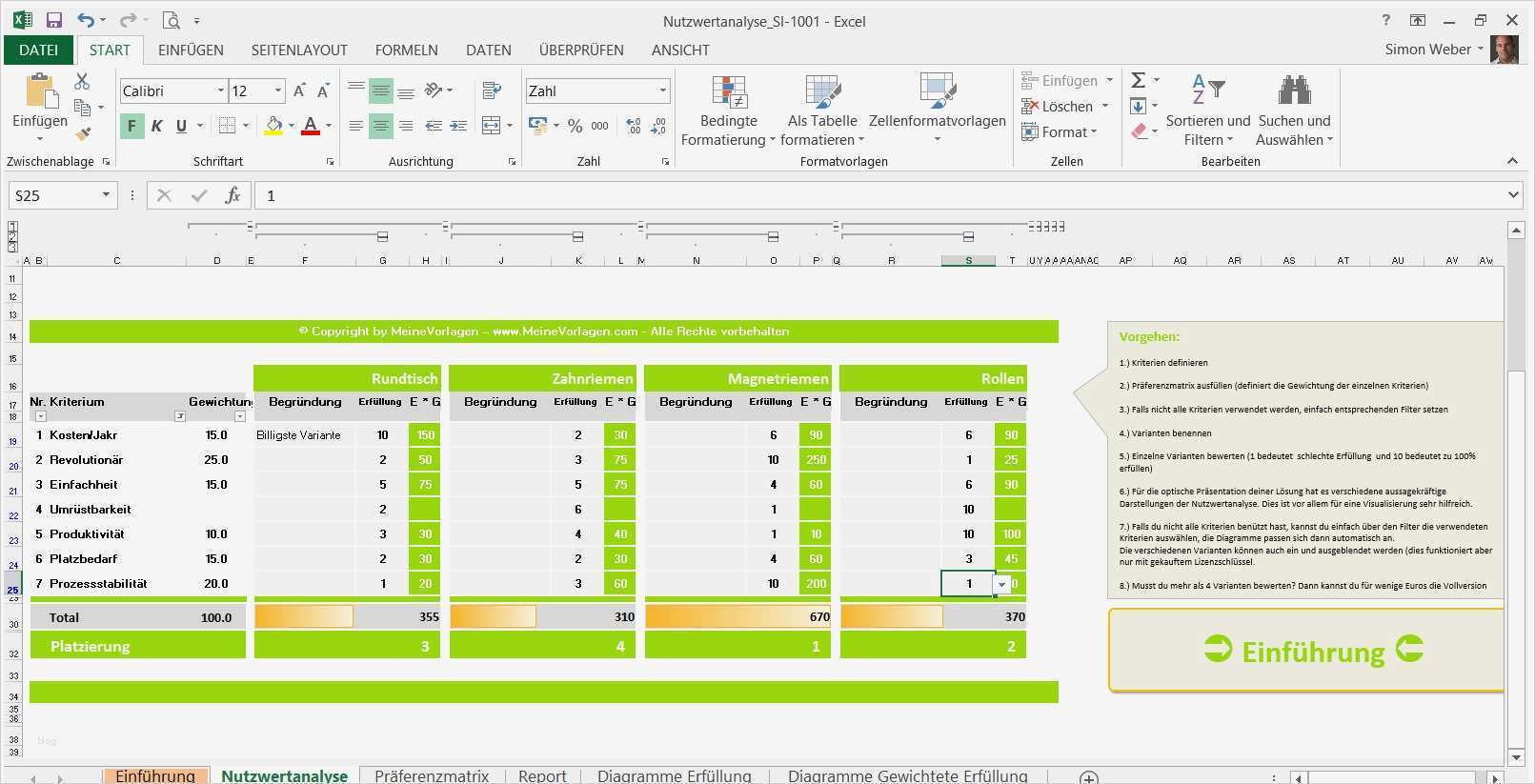
Task: Open Zellenformatvorlagen gallery
Action: pos(938,111)
